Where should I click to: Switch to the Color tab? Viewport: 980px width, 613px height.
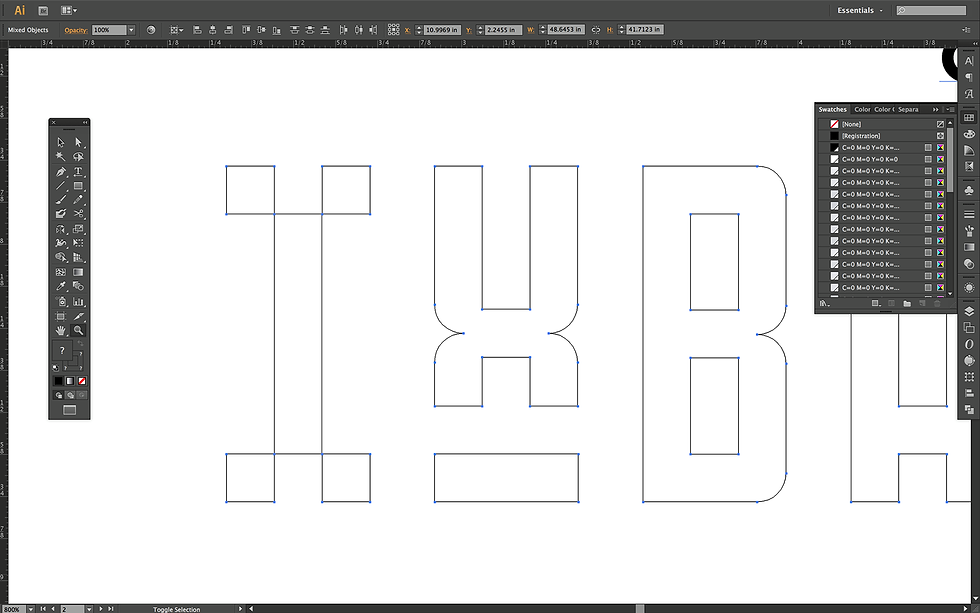point(862,109)
